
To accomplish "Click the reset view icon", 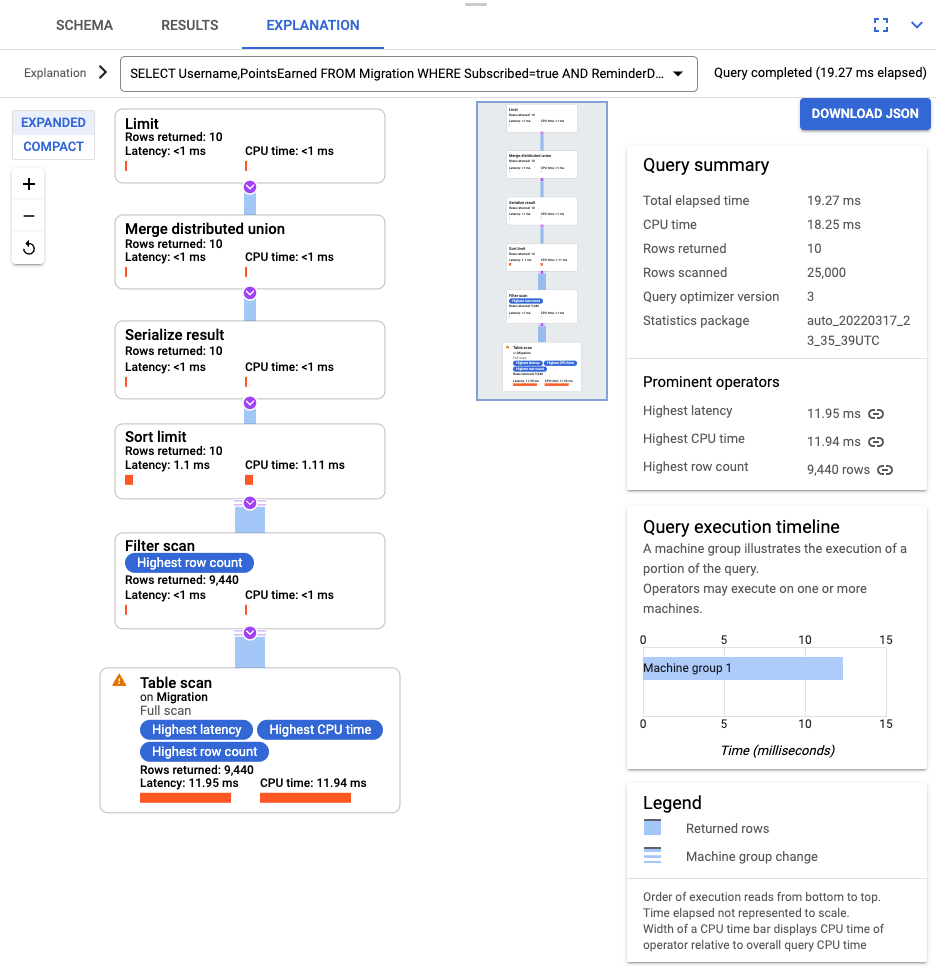I will pos(28,248).
